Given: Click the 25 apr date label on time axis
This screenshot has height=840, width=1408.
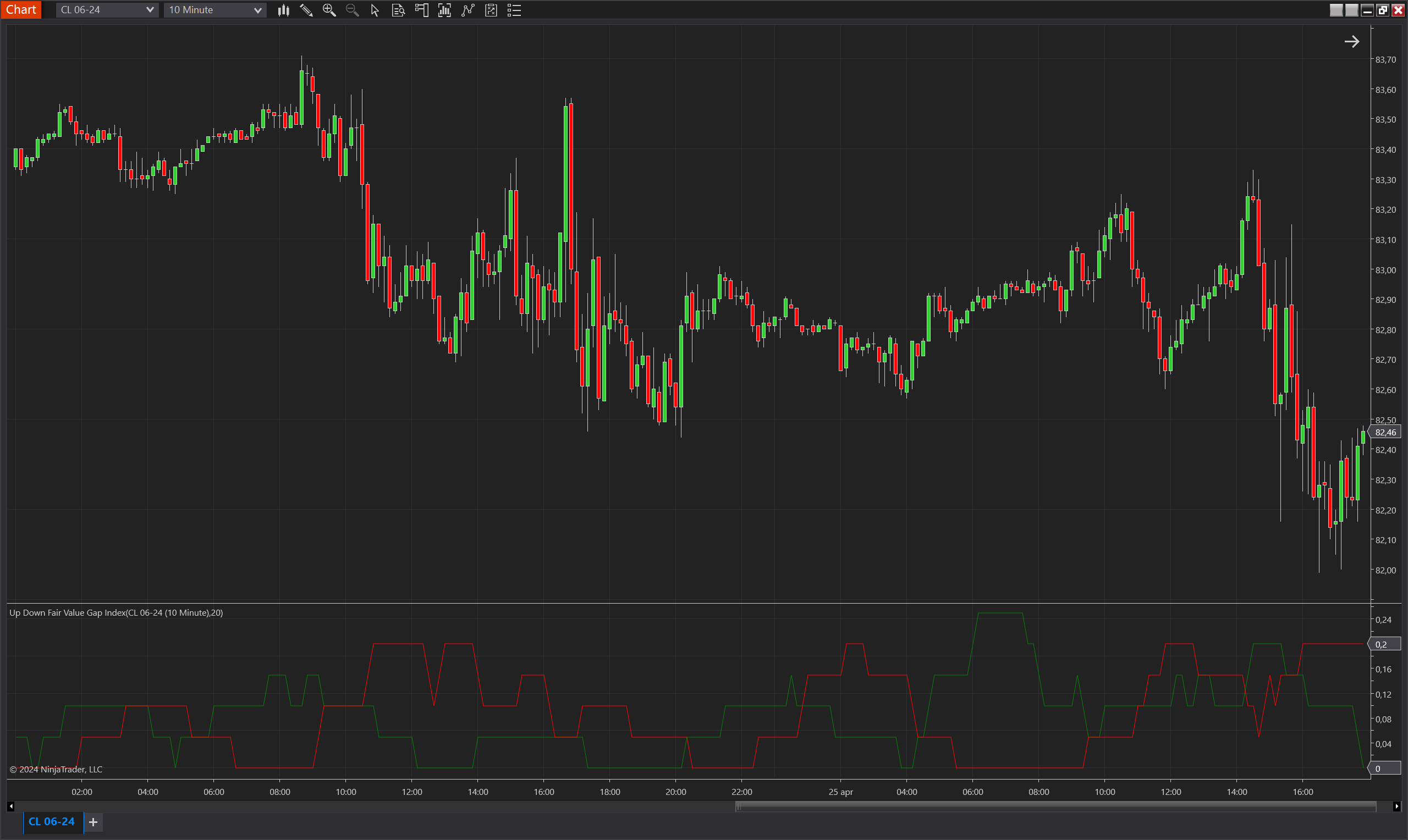Looking at the screenshot, I should pos(840,792).
